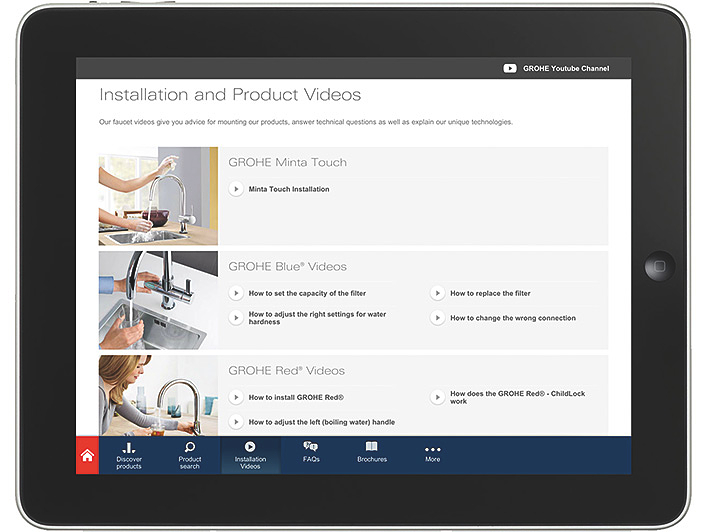Play water hardness settings video button

point(236,318)
